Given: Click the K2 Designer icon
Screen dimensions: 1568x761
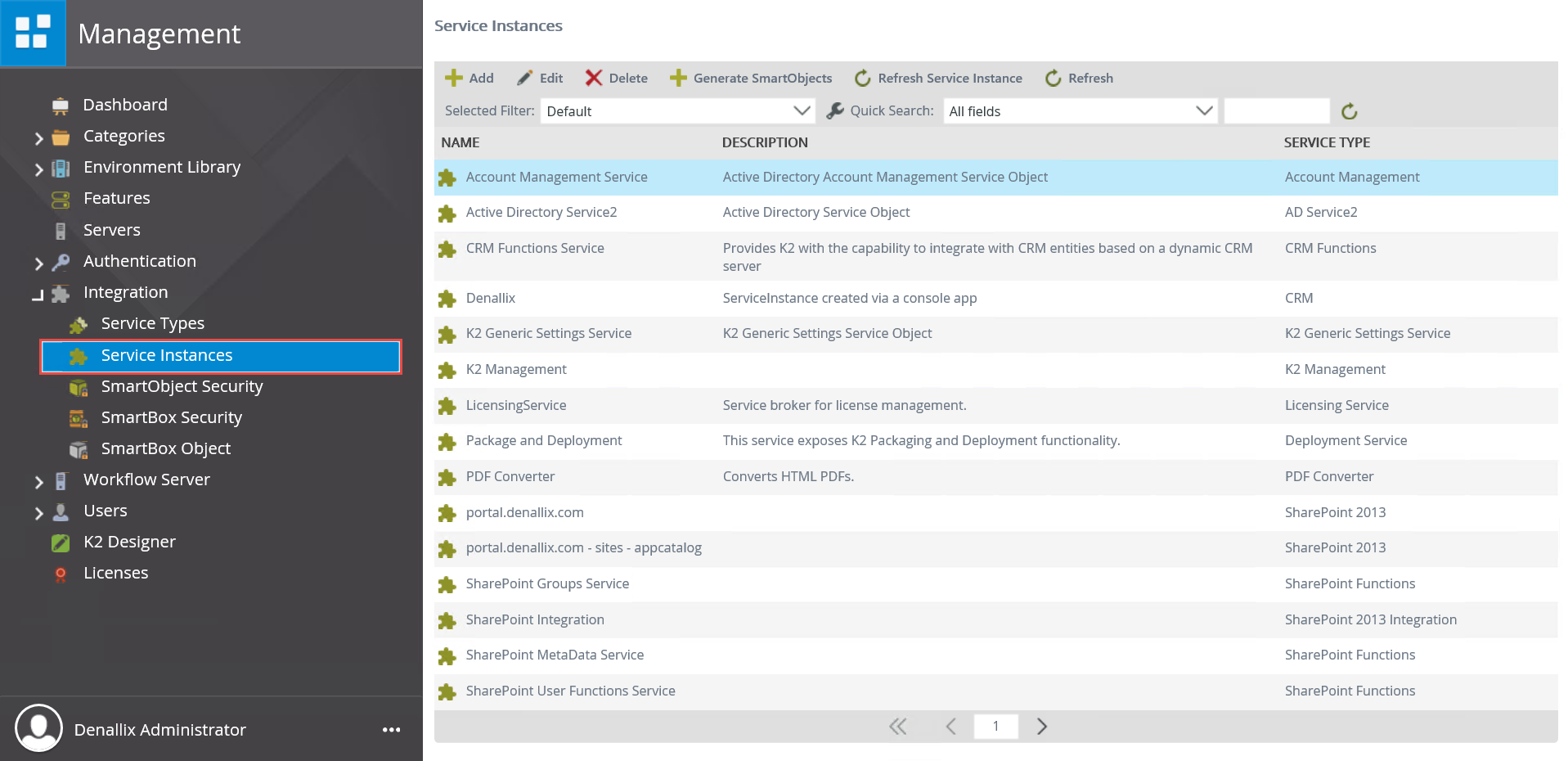Looking at the screenshot, I should (x=61, y=543).
